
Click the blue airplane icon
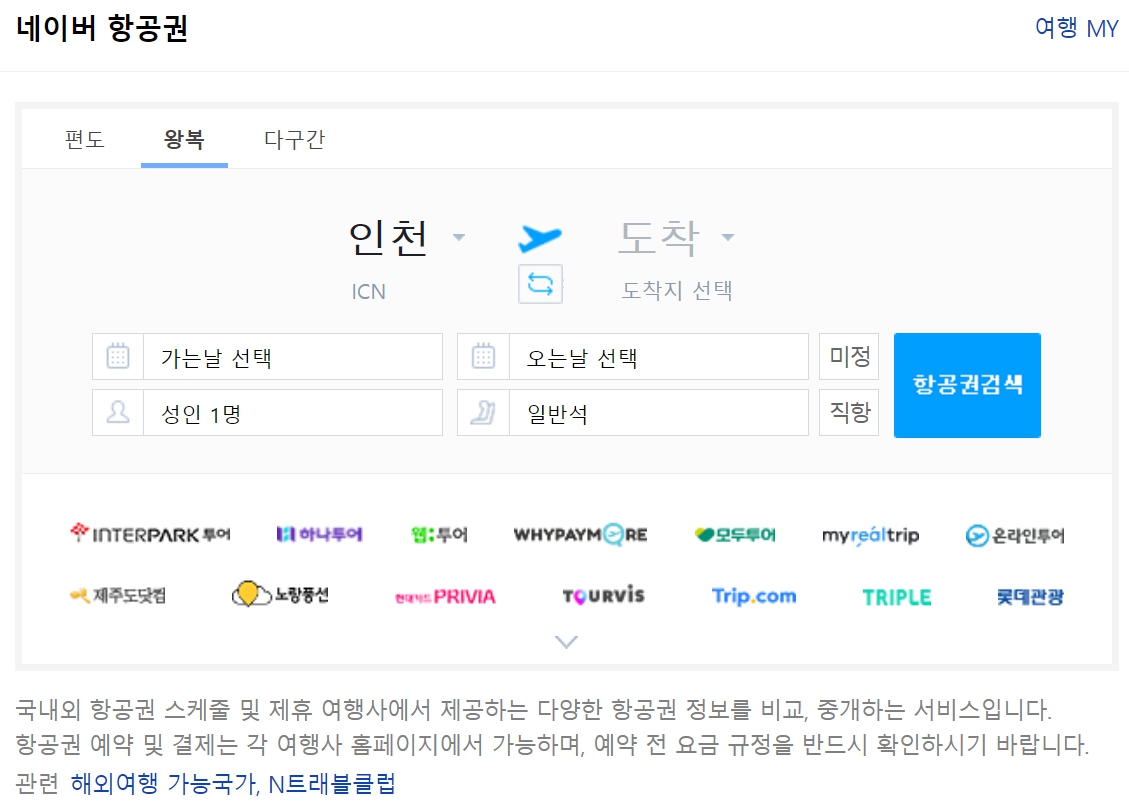click(x=539, y=238)
